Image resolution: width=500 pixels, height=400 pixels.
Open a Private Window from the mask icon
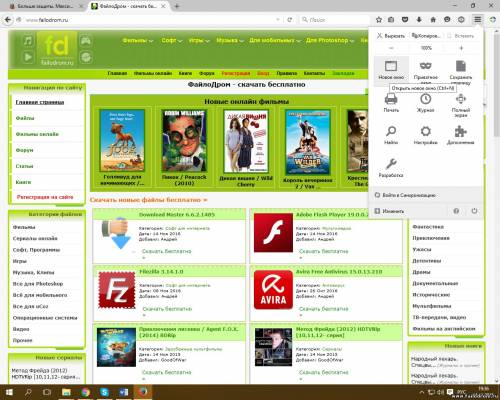(x=426, y=66)
